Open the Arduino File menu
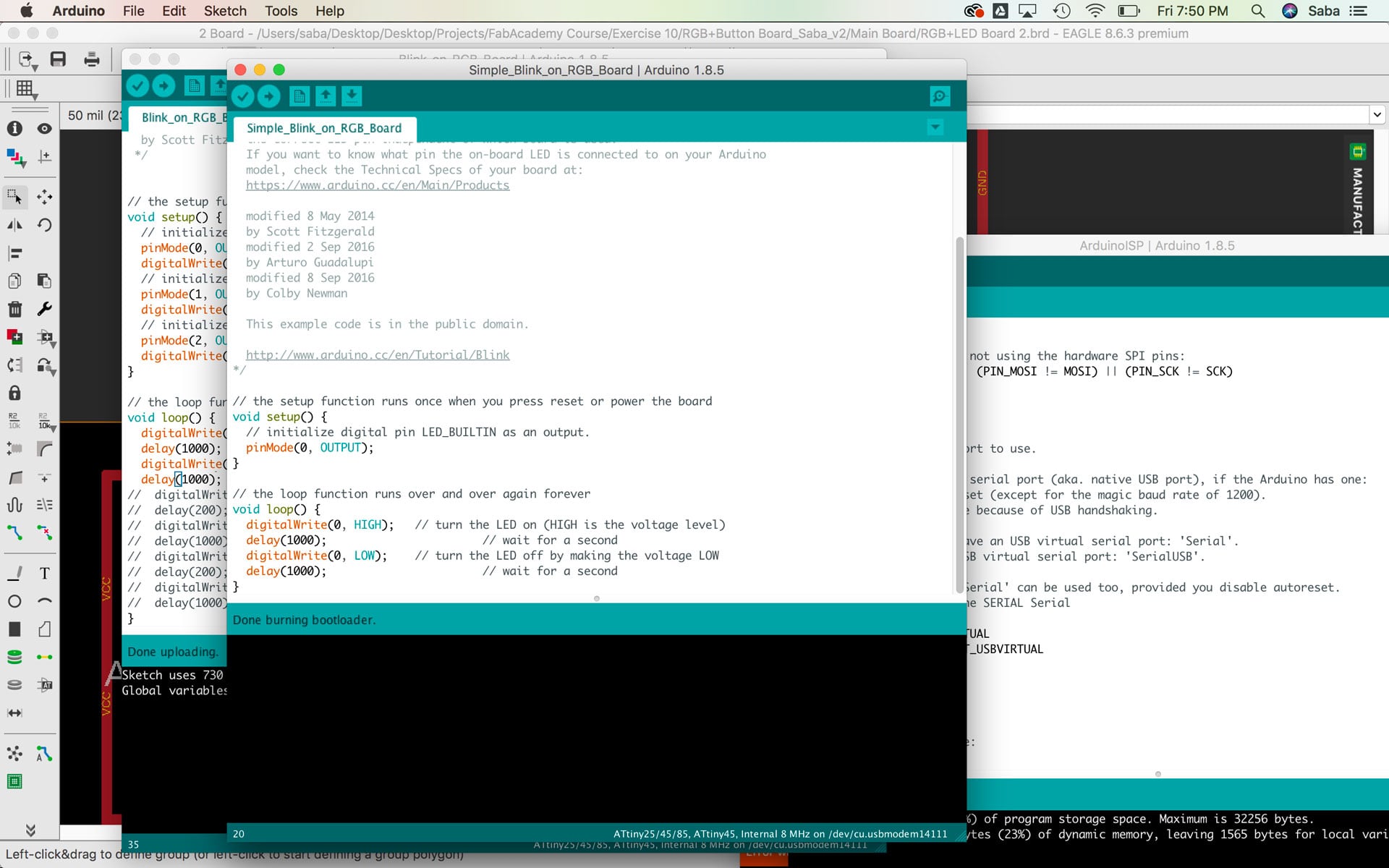Screen dimensions: 1389x868 pyautogui.click(x=133, y=11)
